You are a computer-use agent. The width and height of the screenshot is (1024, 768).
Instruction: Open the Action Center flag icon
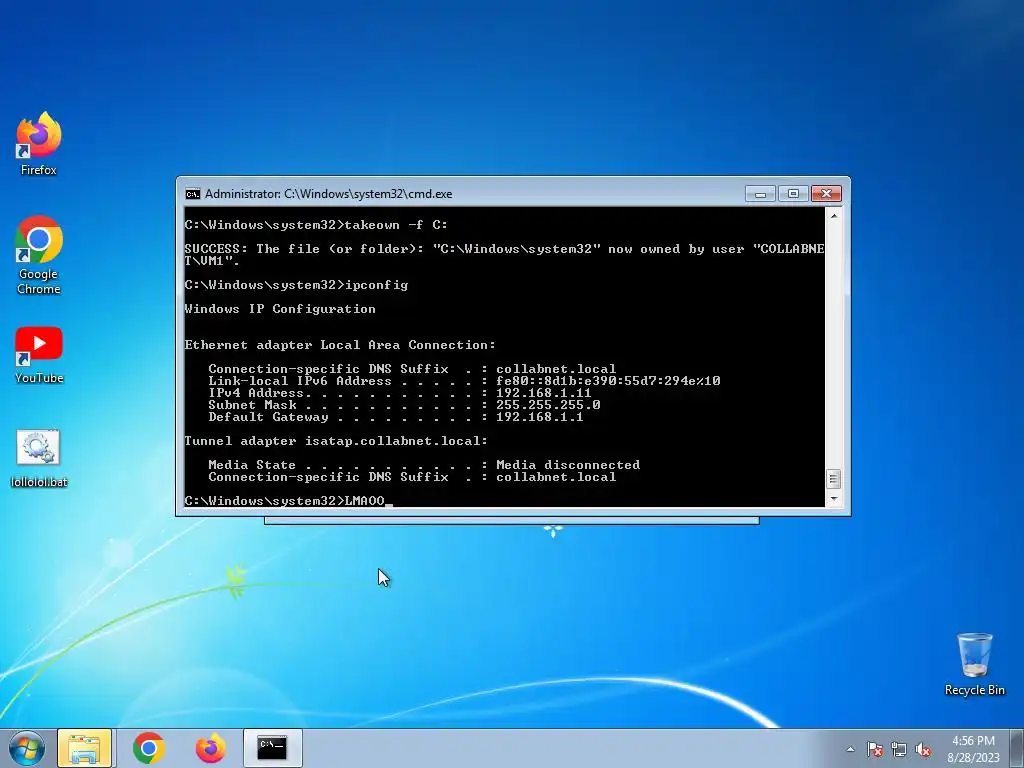(x=875, y=749)
